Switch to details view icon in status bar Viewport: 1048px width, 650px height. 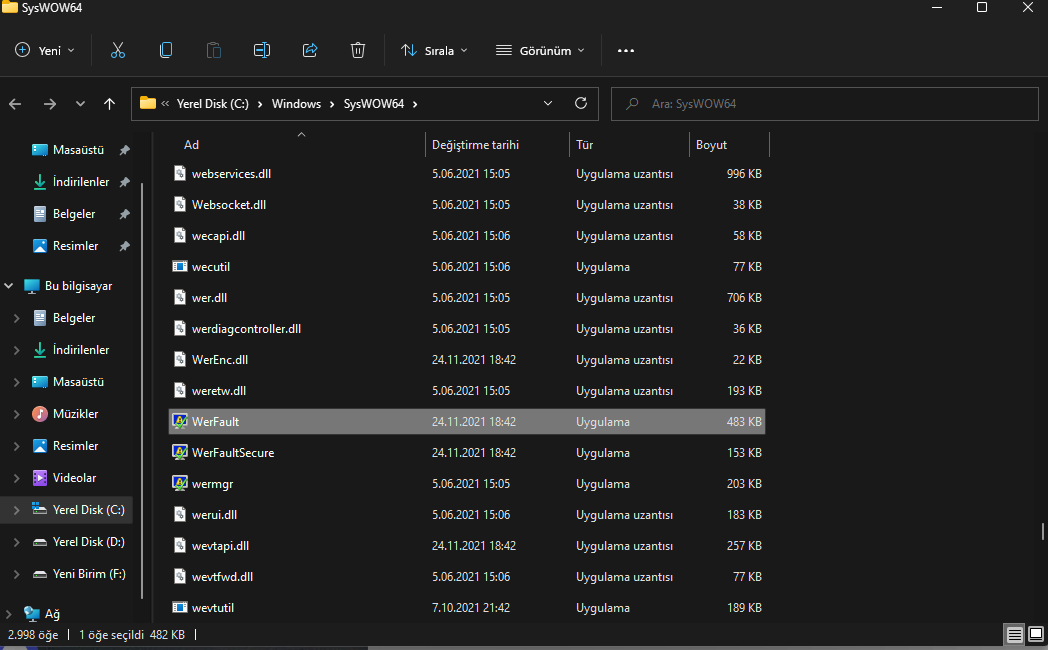click(1014, 635)
